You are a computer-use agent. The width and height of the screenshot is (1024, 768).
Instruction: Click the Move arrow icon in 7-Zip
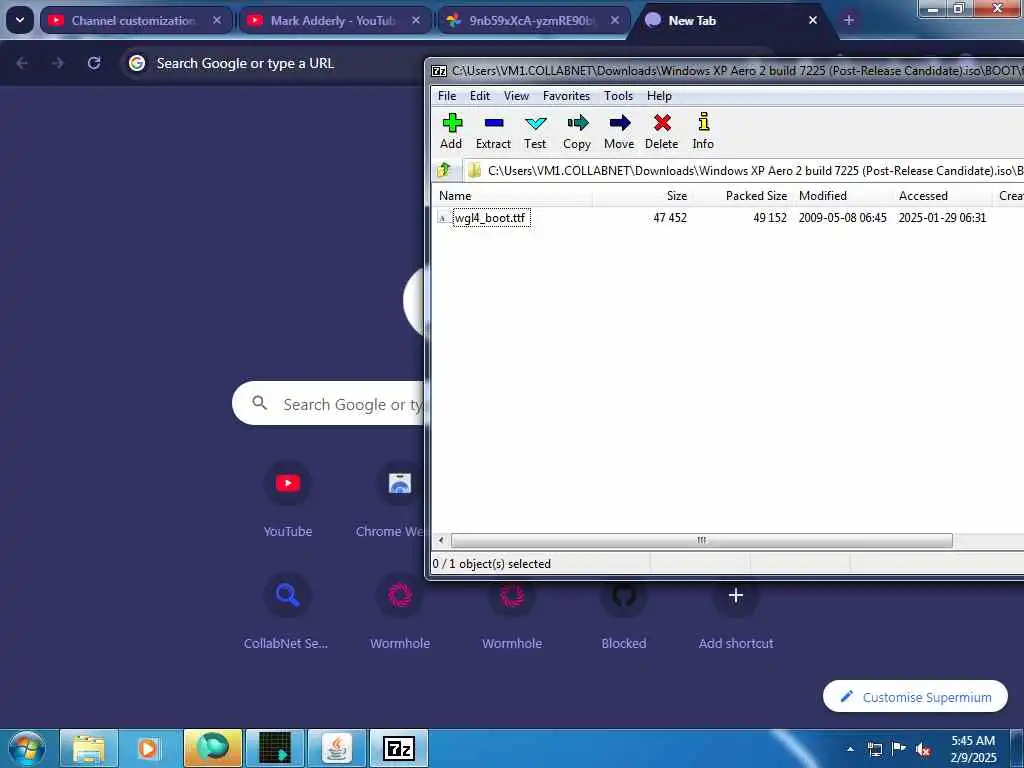pyautogui.click(x=619, y=131)
